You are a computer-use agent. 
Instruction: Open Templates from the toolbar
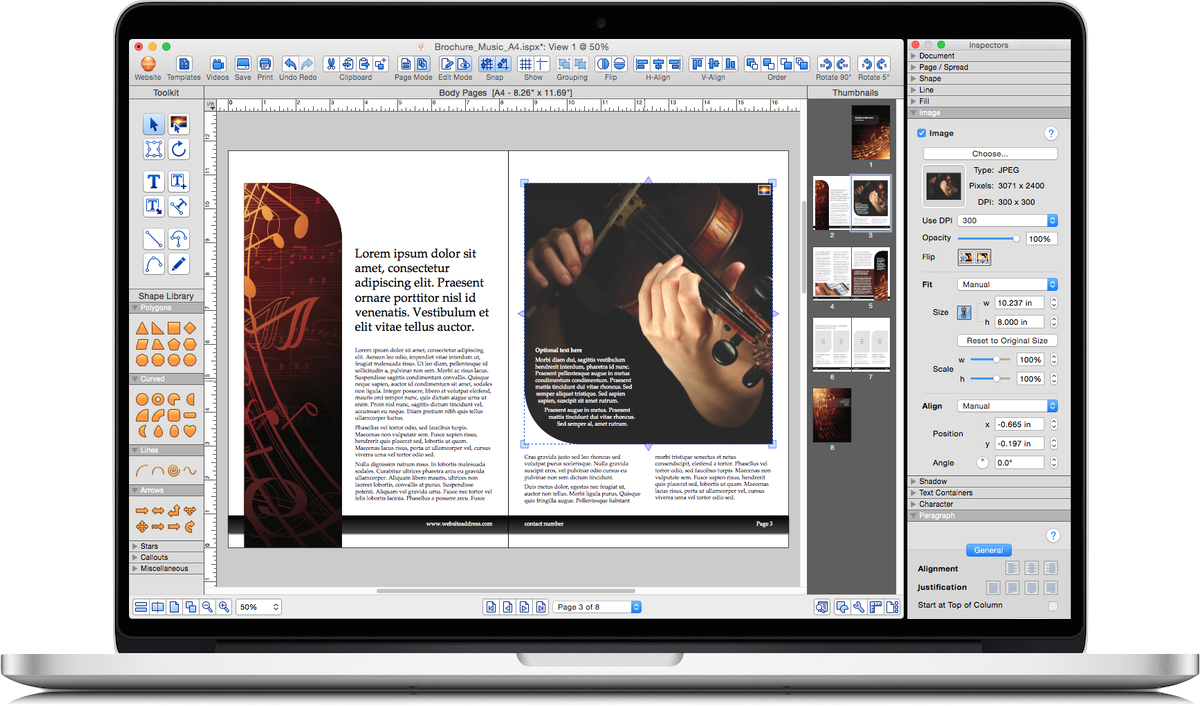click(x=183, y=65)
